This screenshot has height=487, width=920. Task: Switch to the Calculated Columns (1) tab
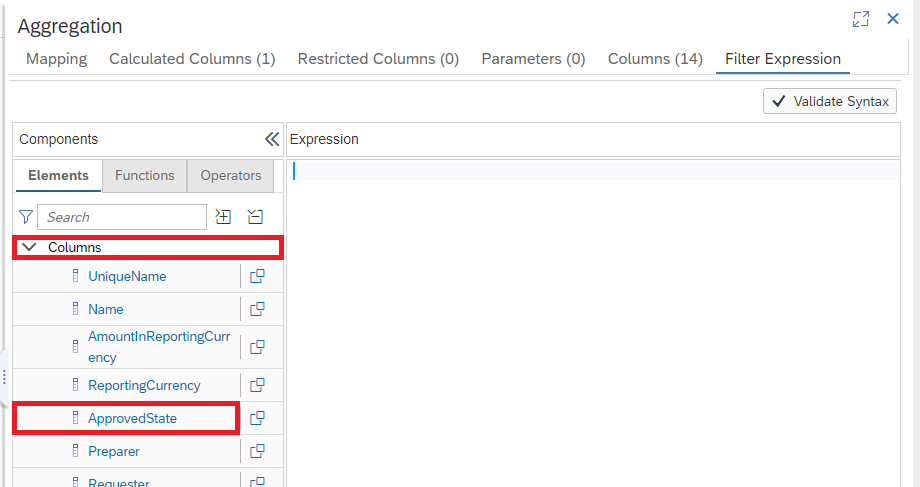[x=192, y=59]
